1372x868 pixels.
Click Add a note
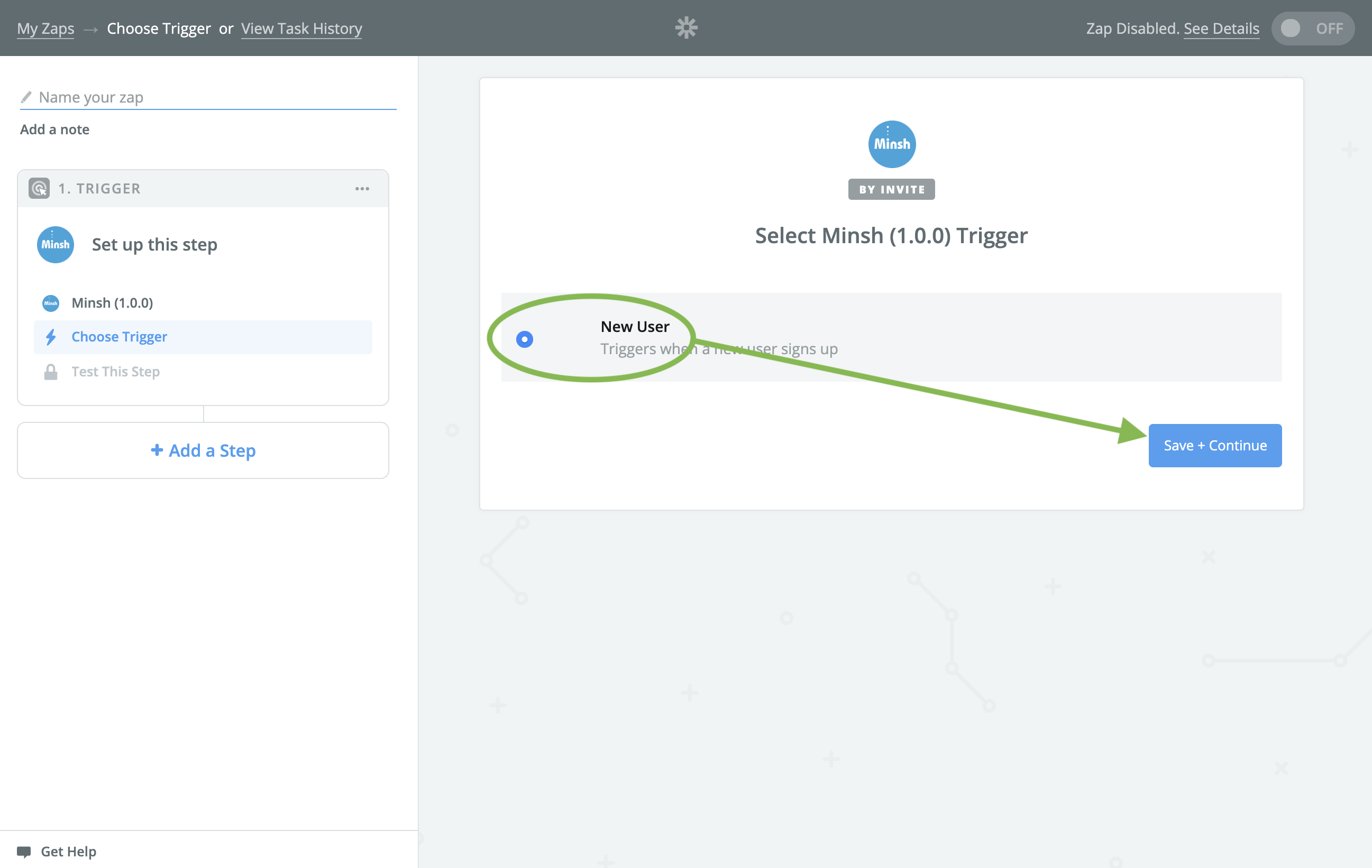click(54, 130)
